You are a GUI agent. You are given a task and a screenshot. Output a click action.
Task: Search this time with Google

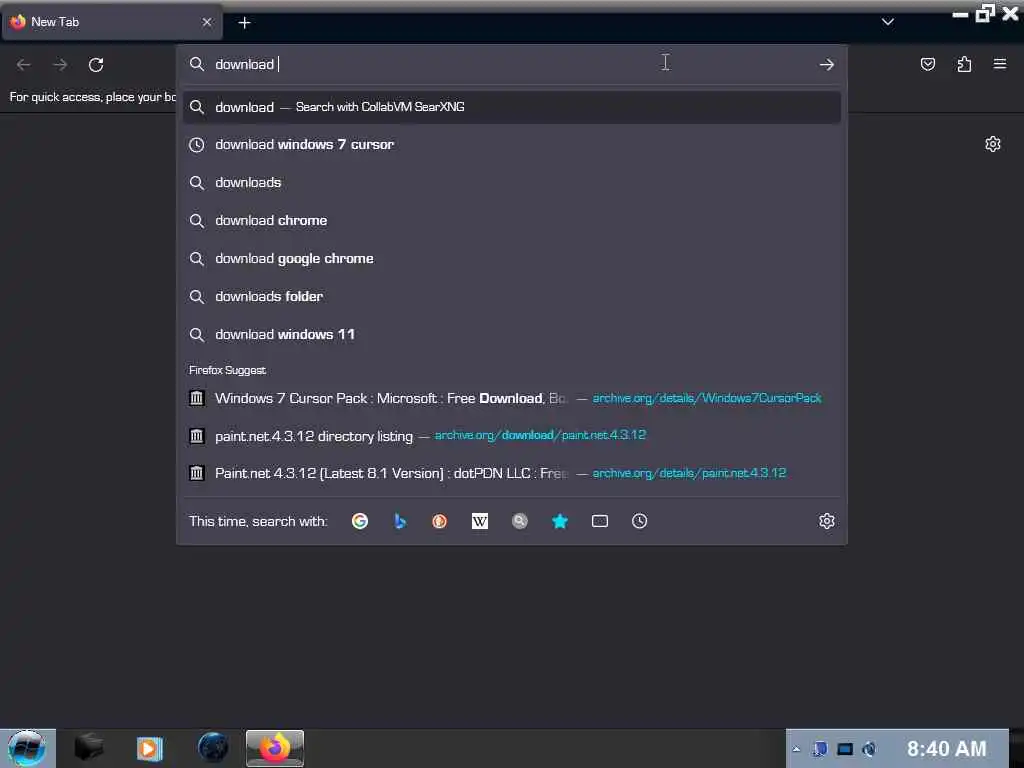pyautogui.click(x=360, y=520)
